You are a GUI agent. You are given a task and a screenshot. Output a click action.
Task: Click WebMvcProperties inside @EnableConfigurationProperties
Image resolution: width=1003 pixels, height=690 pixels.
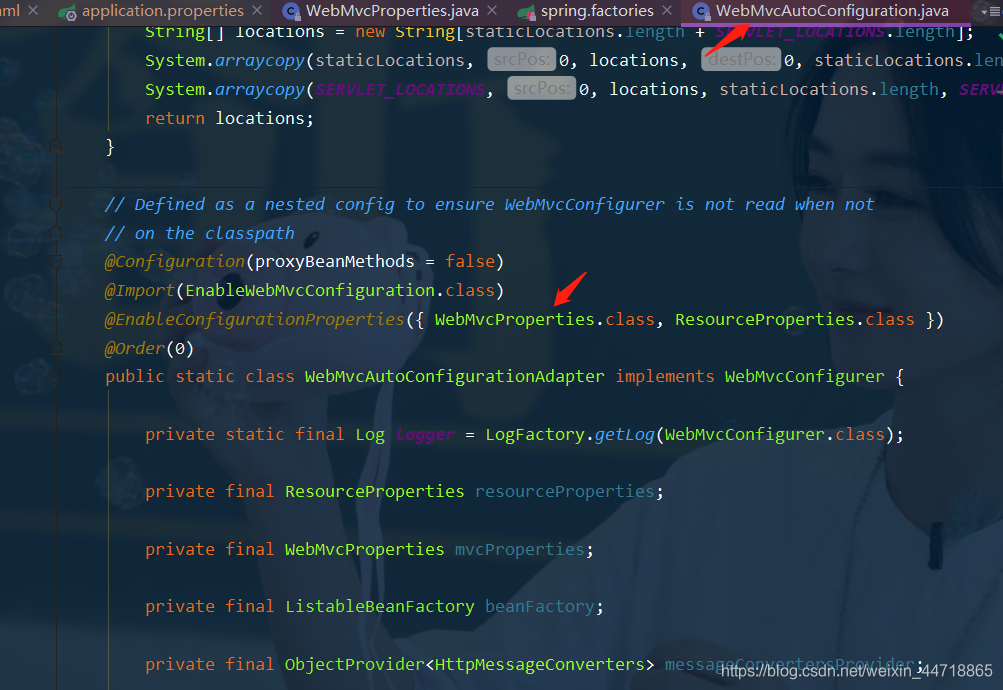[514, 319]
